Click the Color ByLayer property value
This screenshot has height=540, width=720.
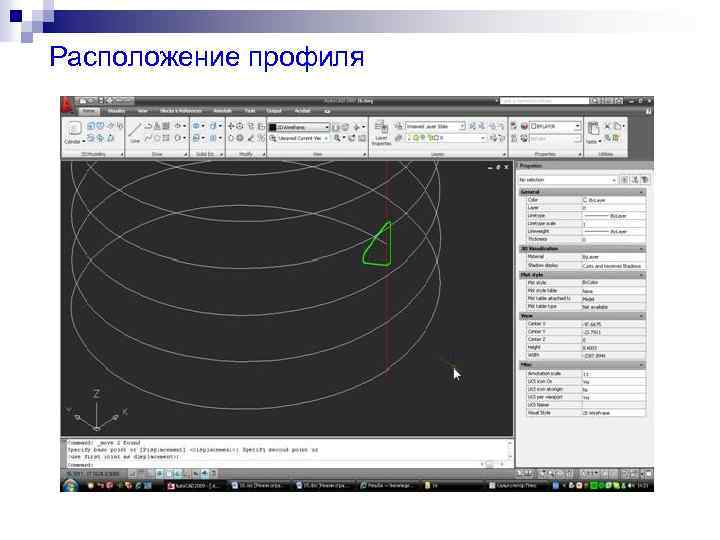click(x=613, y=200)
